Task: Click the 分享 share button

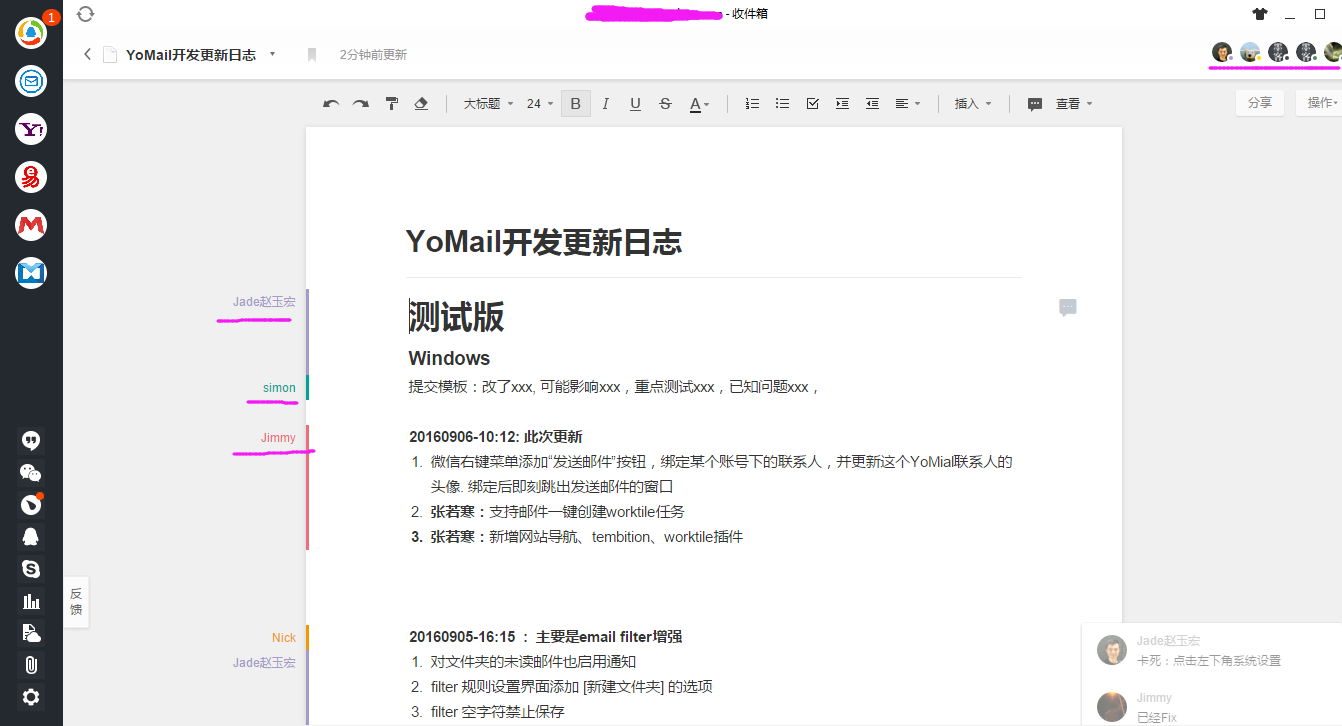Action: tap(1259, 102)
